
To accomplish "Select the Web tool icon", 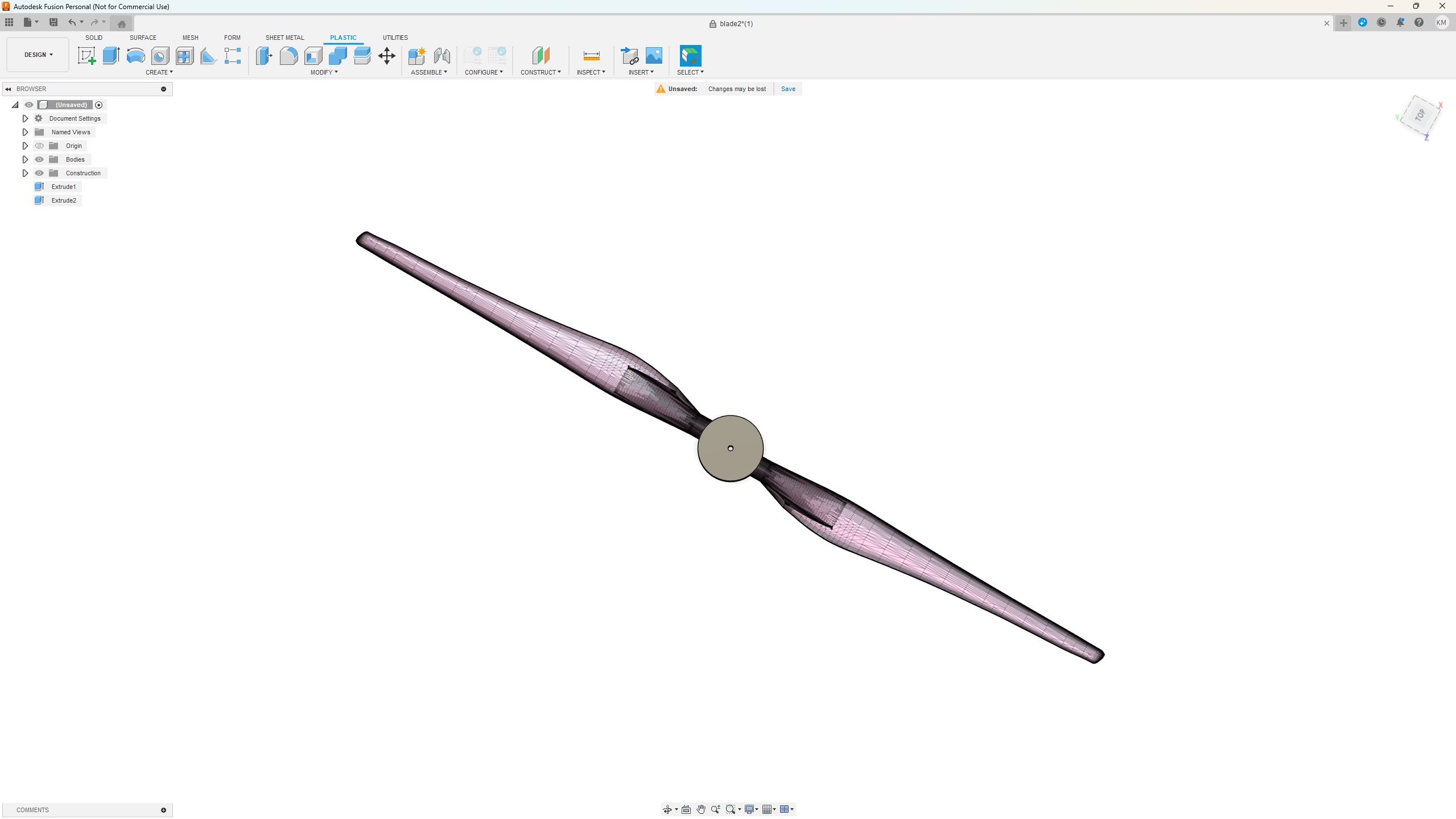I will pyautogui.click(x=184, y=56).
